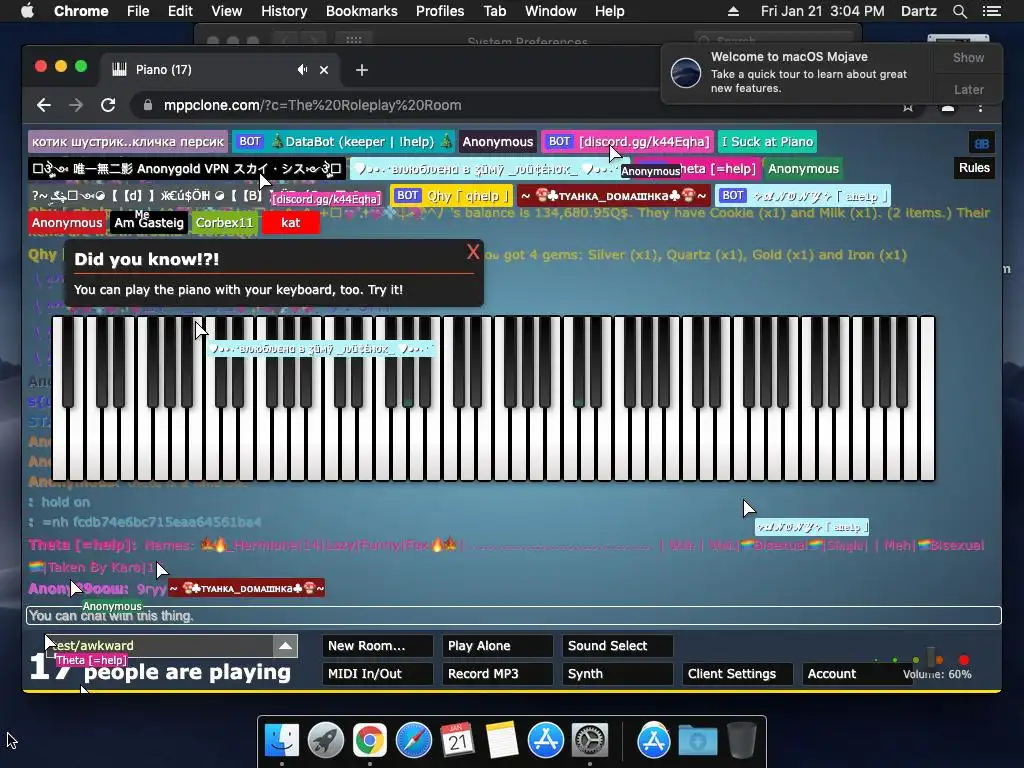Image resolution: width=1024 pixels, height=768 pixels.
Task: Open Client Settings
Action: click(737, 674)
